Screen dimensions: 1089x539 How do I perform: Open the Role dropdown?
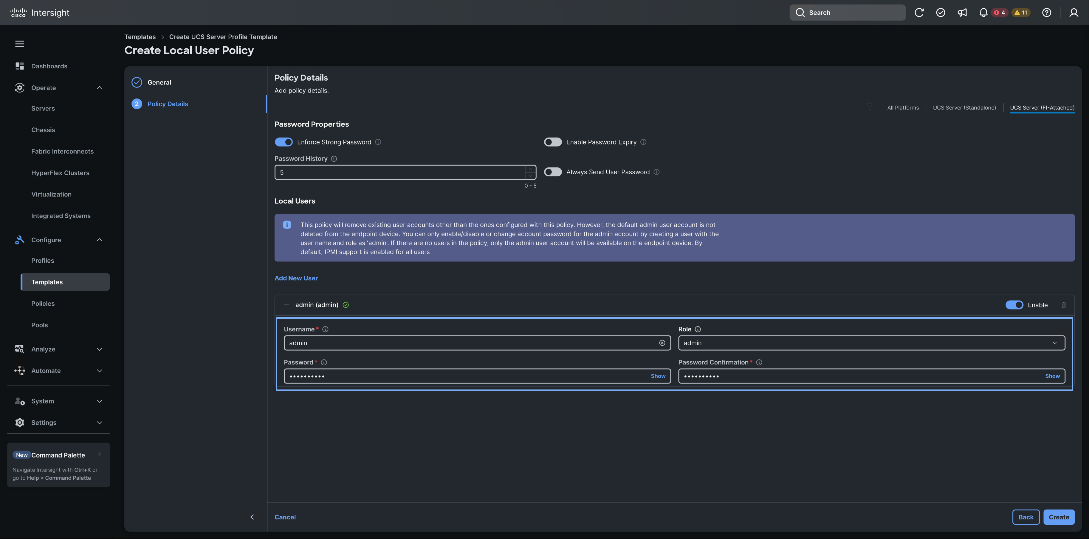pos(872,343)
